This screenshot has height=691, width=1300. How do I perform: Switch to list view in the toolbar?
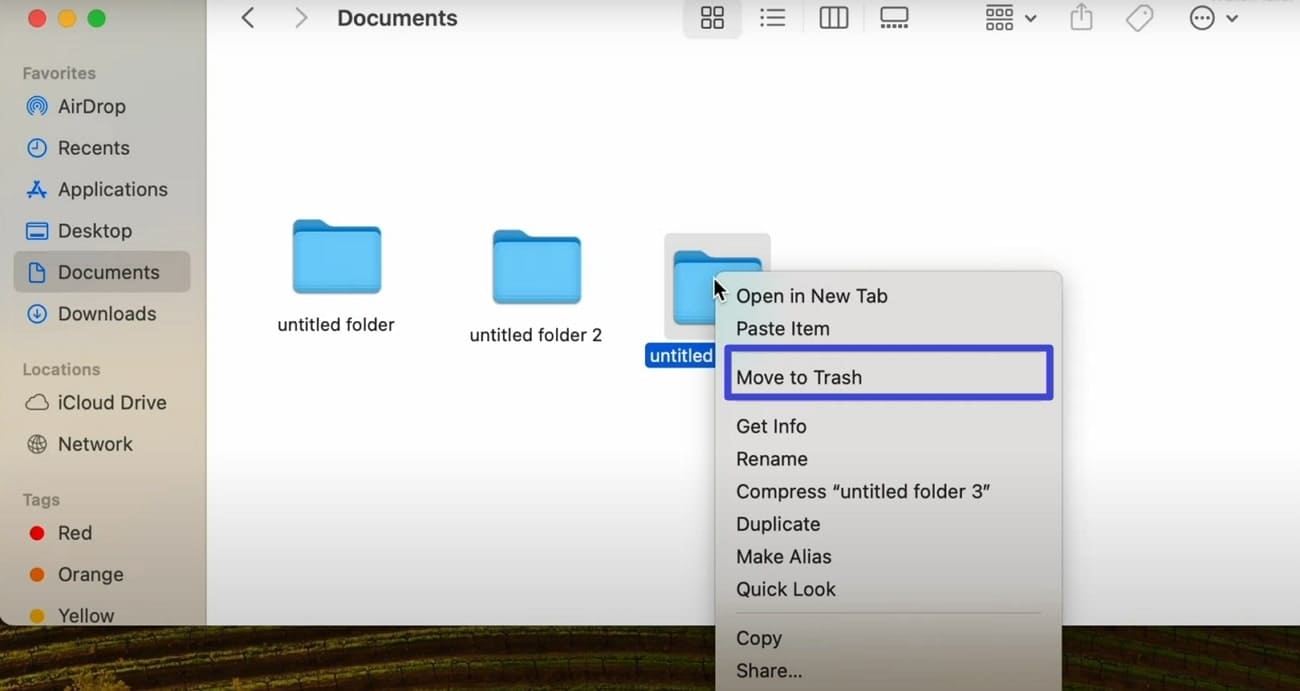coord(772,17)
